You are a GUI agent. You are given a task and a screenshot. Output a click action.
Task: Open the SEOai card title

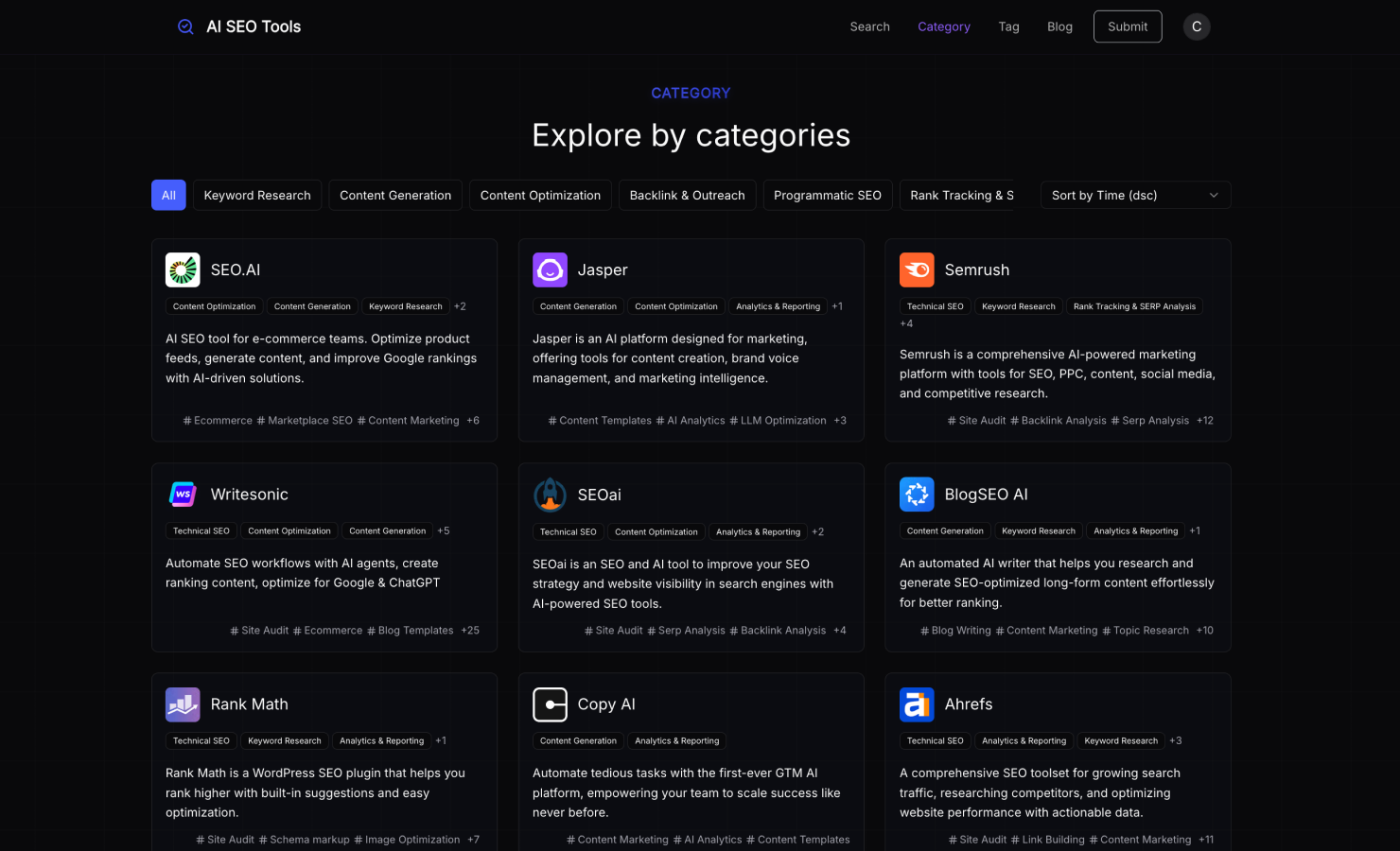[x=600, y=495]
